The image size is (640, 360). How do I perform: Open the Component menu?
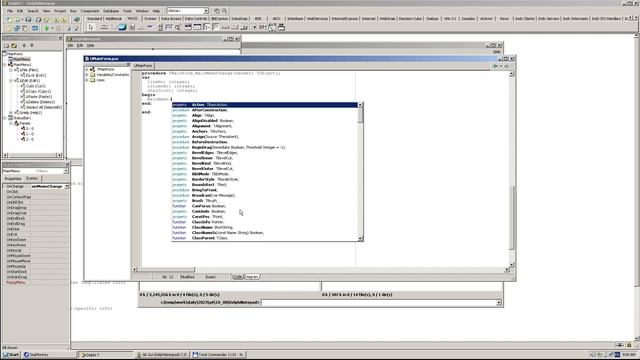click(x=89, y=11)
